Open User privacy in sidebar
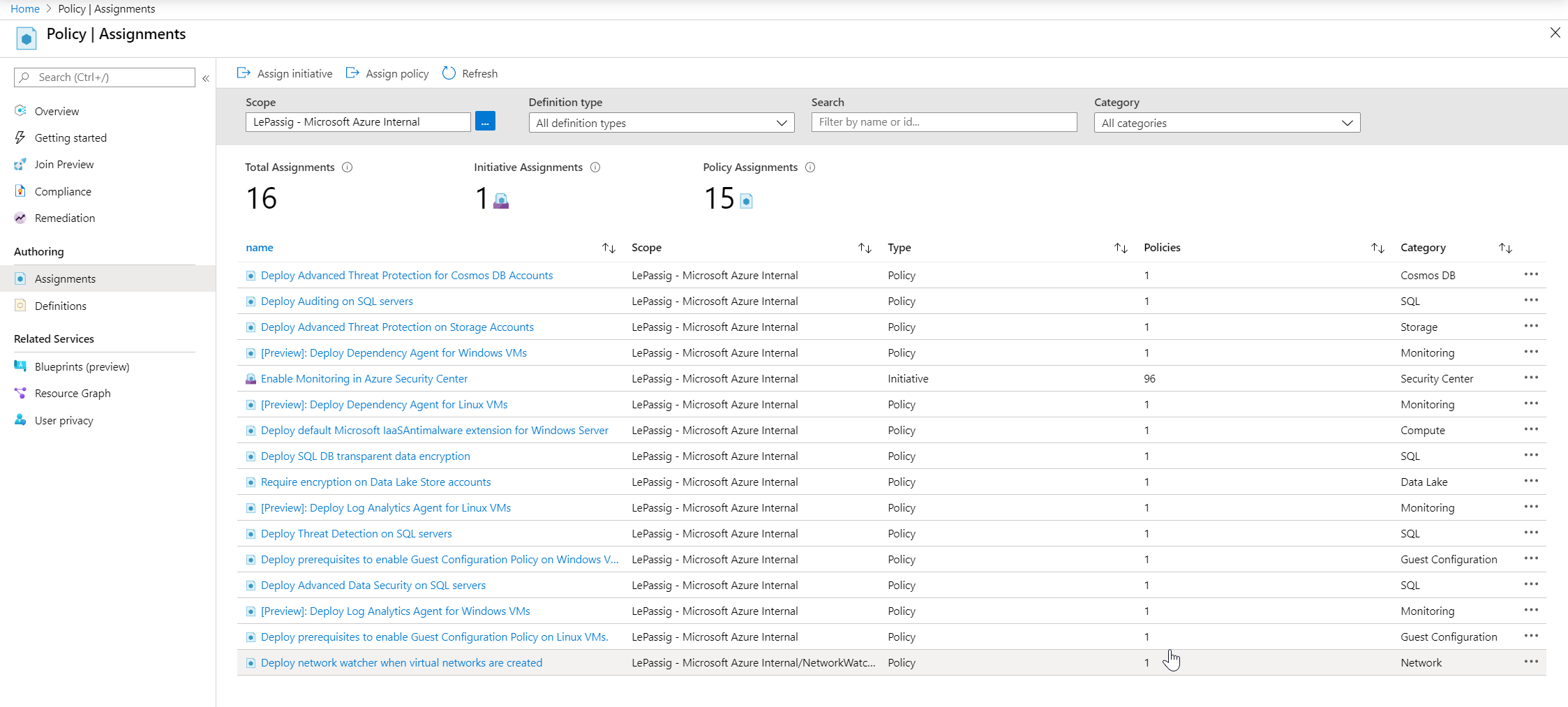The height and width of the screenshot is (707, 1568). click(64, 420)
